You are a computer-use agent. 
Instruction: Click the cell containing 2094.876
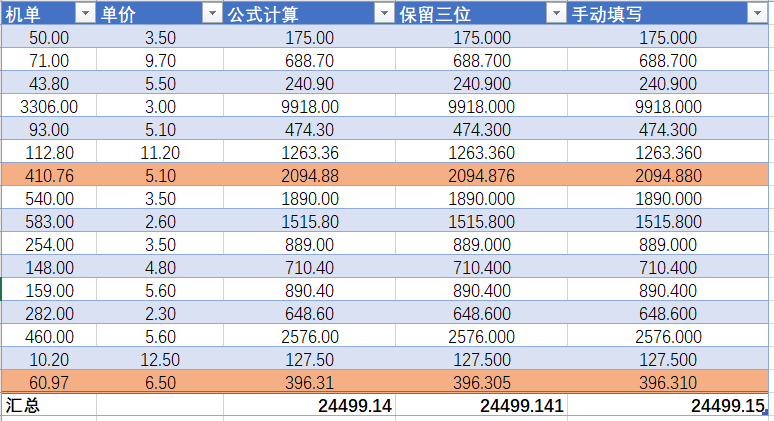(481, 176)
